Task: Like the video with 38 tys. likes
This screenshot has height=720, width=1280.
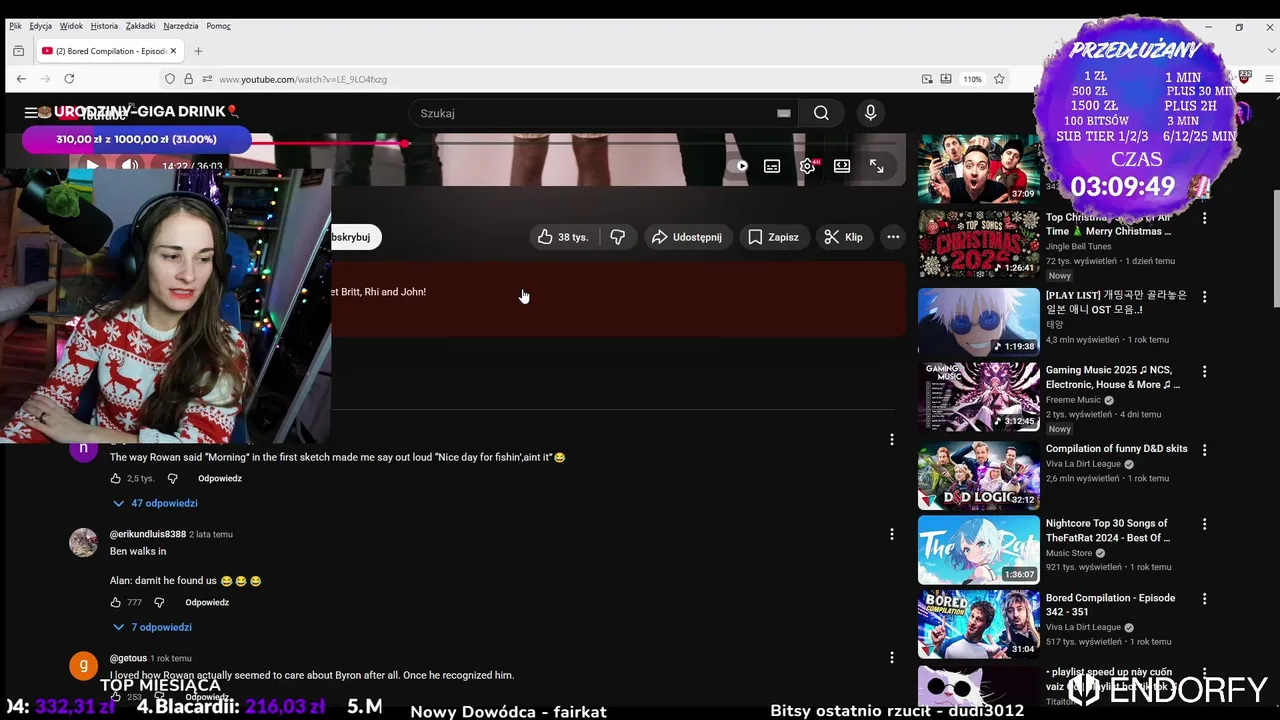Action: point(564,237)
